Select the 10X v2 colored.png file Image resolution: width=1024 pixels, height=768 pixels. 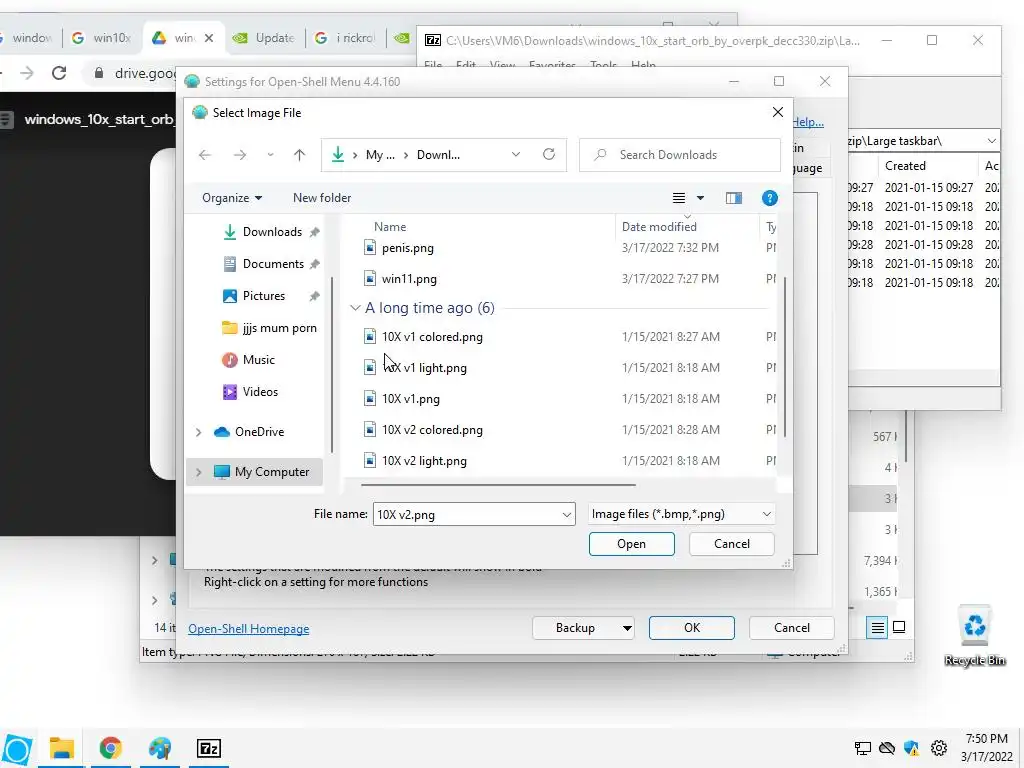pos(432,430)
